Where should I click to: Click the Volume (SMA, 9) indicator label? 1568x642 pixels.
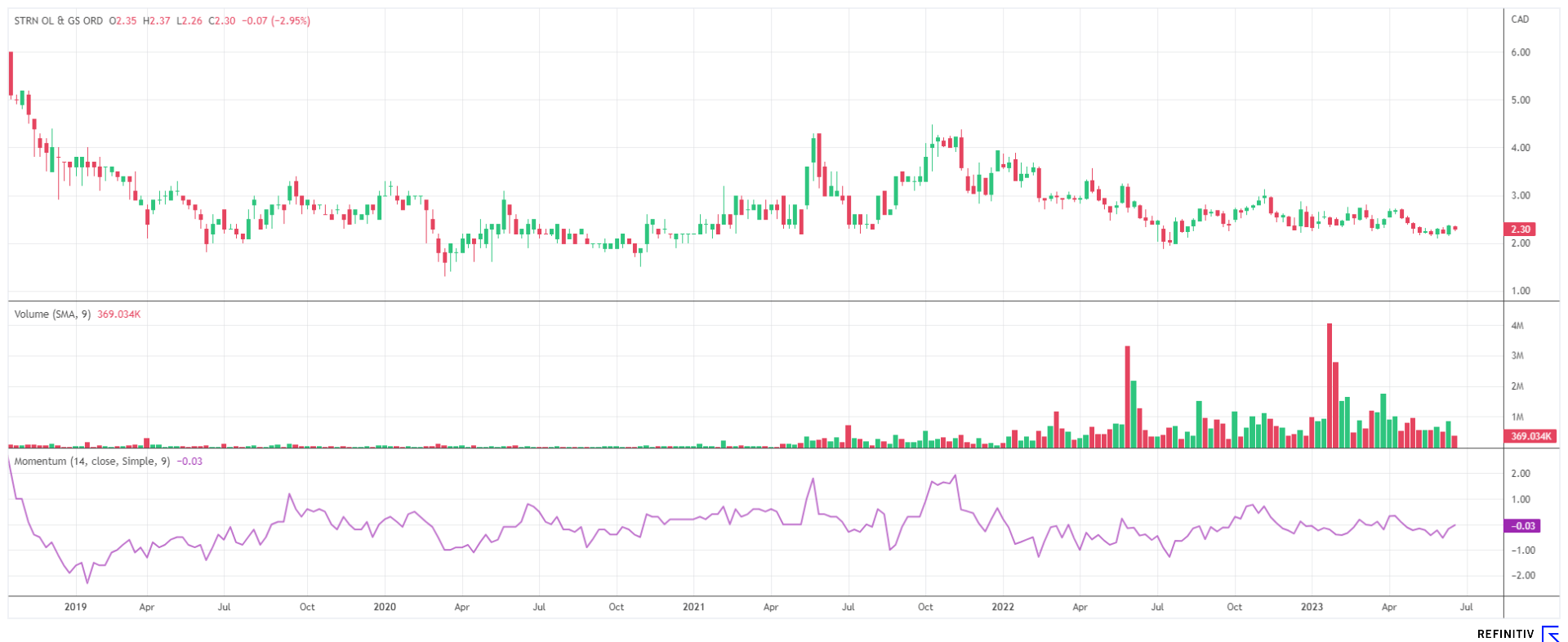coord(52,314)
